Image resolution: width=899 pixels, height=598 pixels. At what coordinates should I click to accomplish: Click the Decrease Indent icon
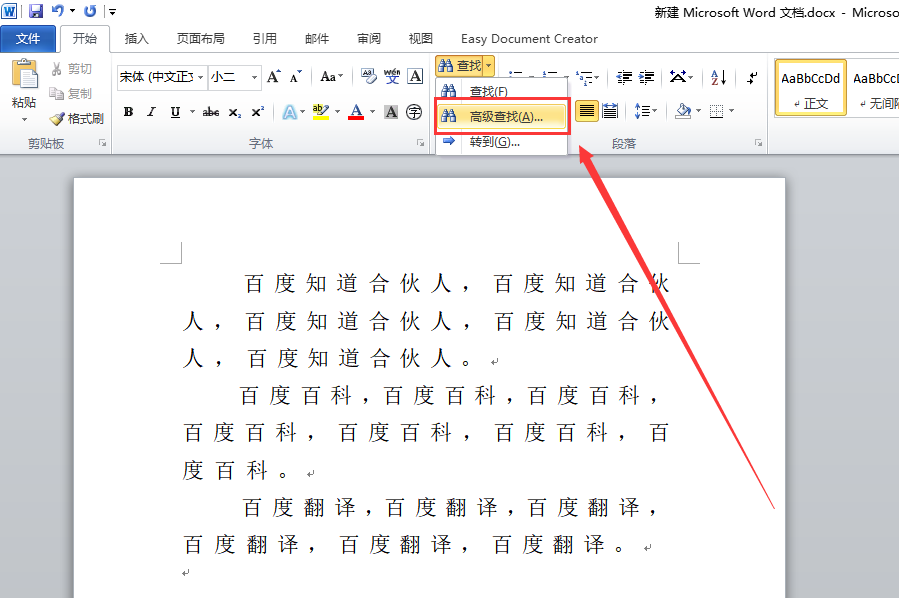(x=624, y=77)
